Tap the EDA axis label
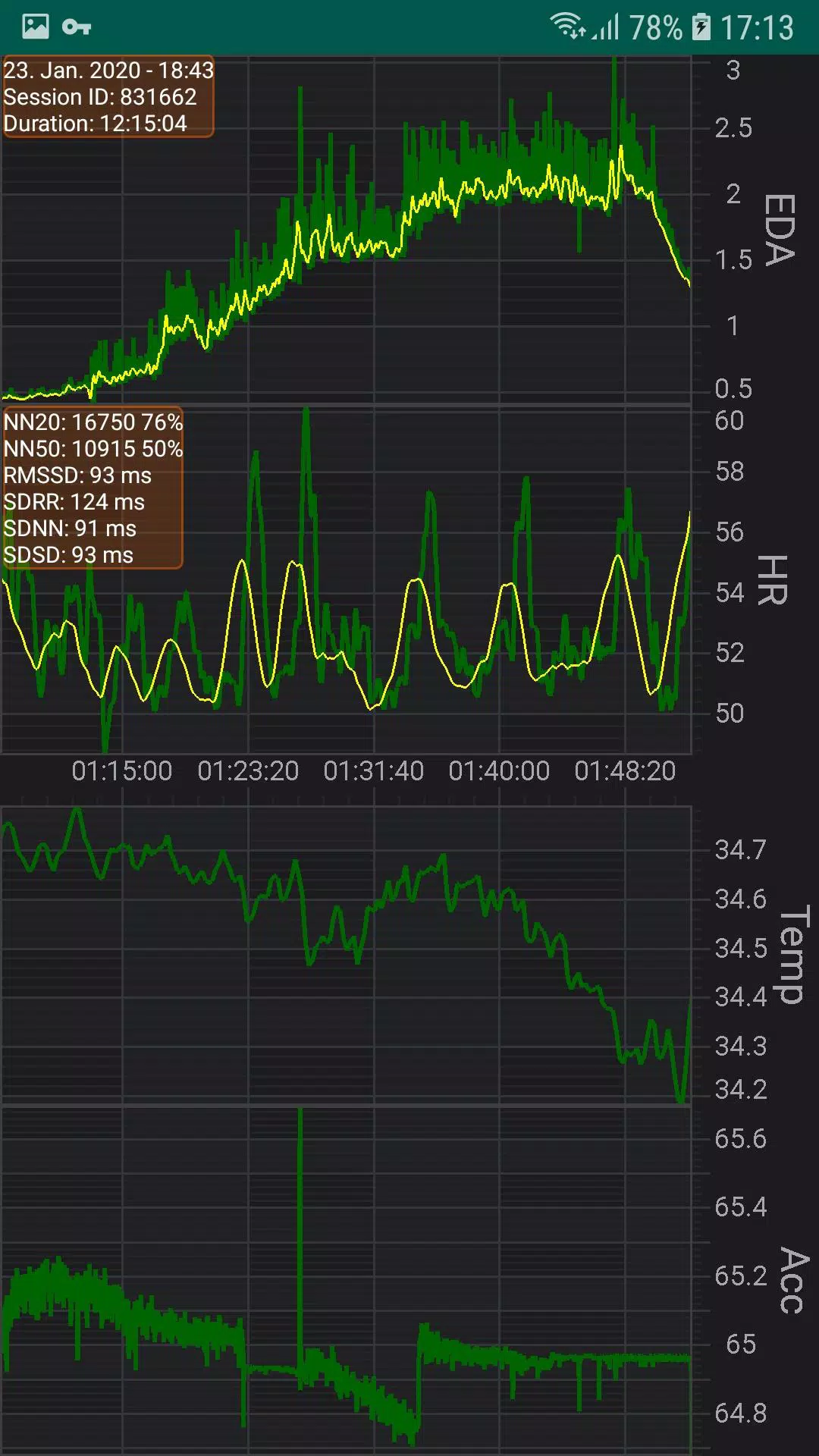This screenshot has width=819, height=1456. point(780,230)
